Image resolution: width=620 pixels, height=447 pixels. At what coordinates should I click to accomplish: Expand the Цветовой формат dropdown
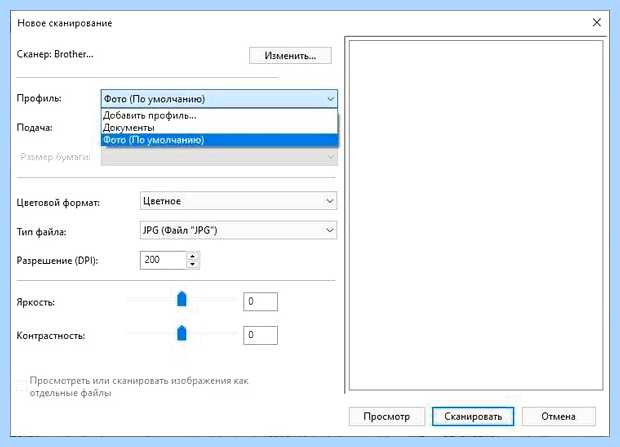click(x=238, y=201)
